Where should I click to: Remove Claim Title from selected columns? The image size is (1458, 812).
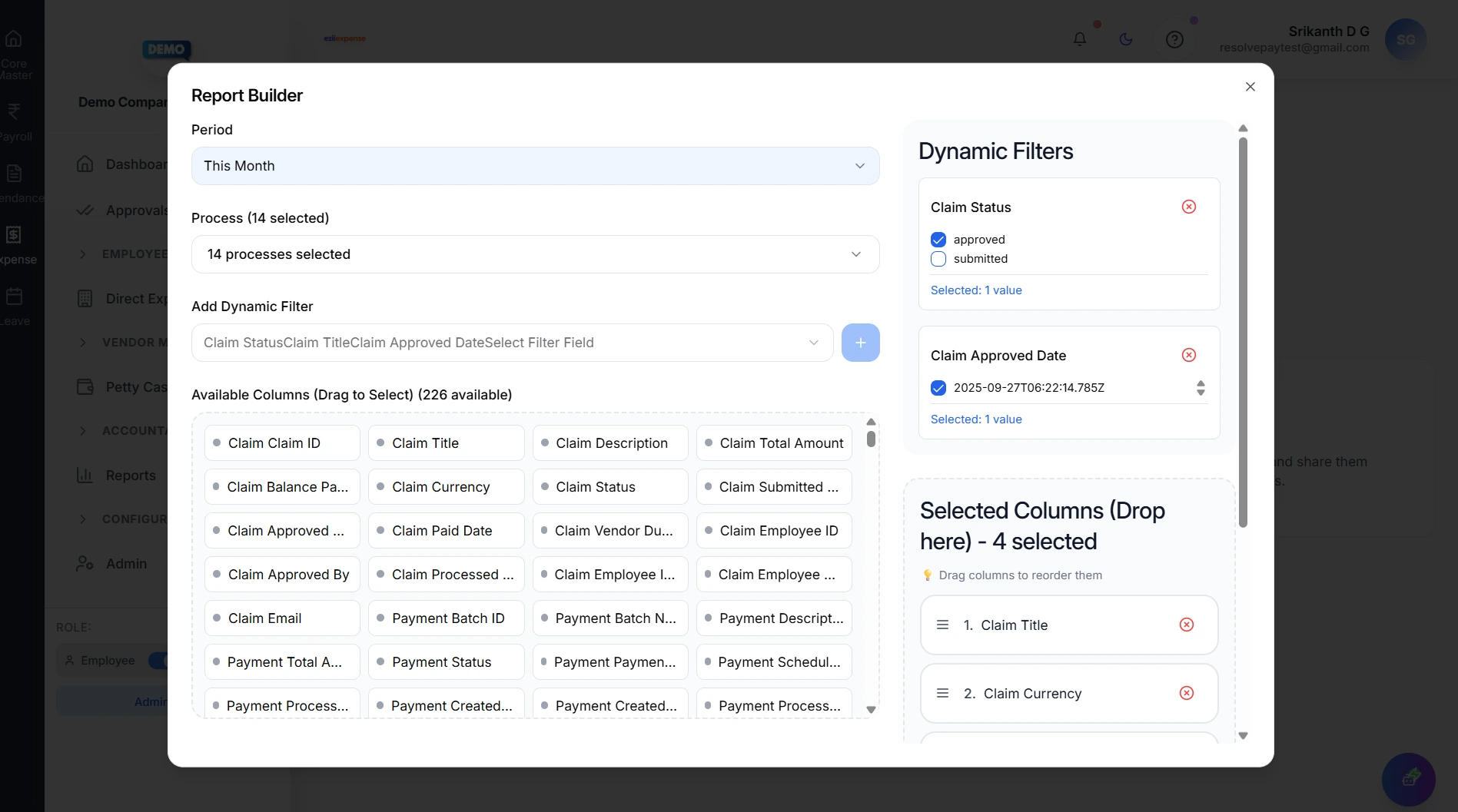(x=1187, y=625)
